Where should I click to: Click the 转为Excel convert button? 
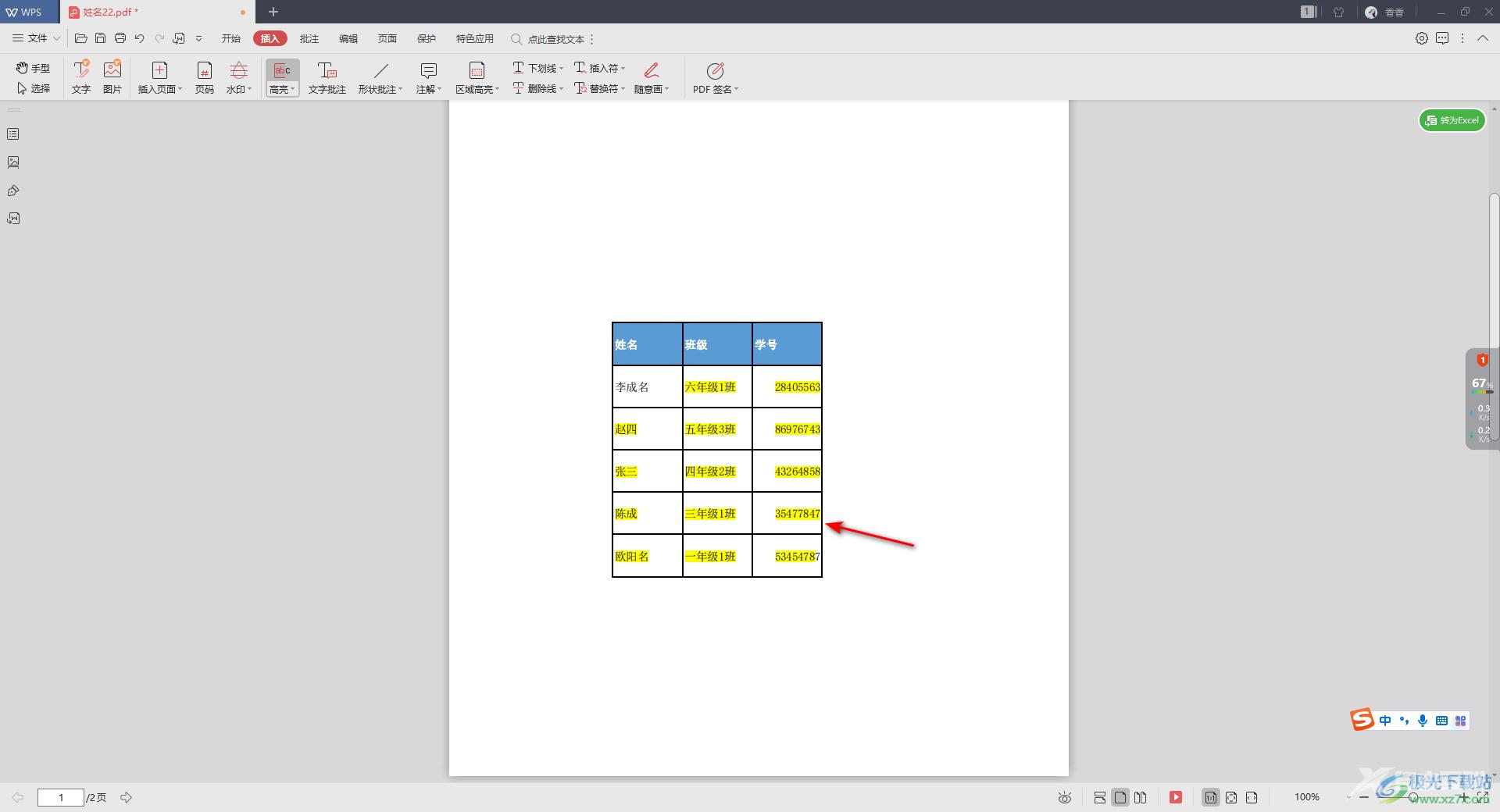click(1452, 120)
